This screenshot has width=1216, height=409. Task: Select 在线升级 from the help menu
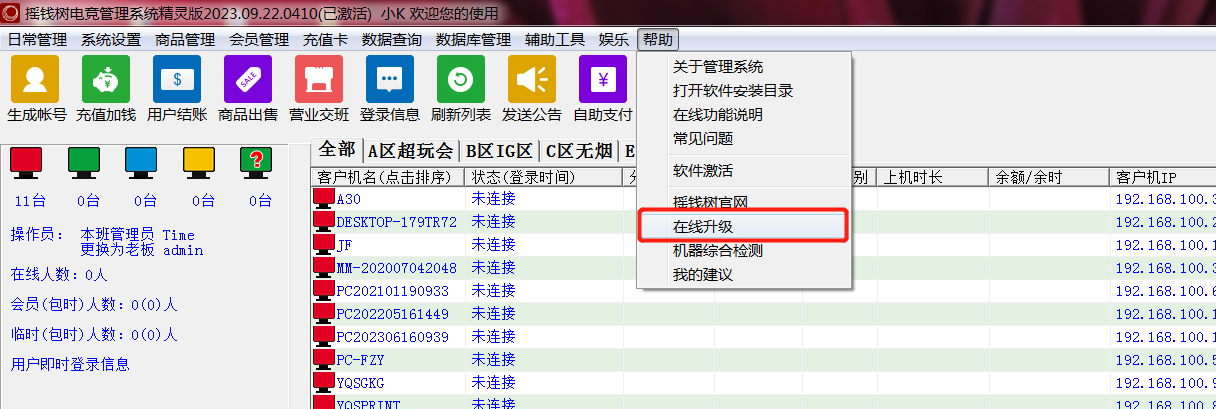(x=703, y=227)
